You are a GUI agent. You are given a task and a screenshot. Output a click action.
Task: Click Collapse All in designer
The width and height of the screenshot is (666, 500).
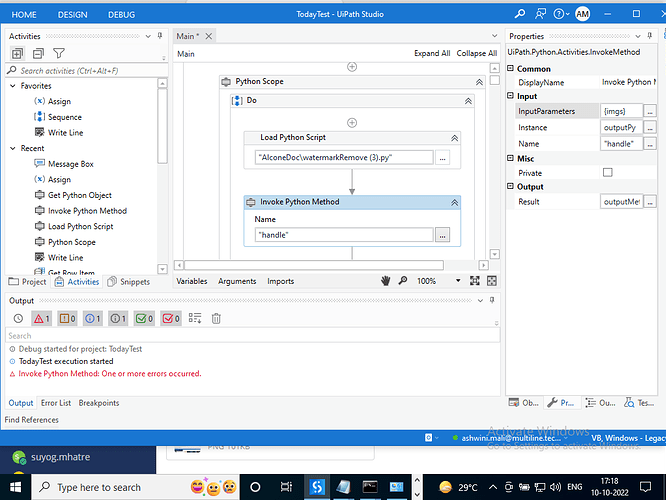(x=477, y=53)
